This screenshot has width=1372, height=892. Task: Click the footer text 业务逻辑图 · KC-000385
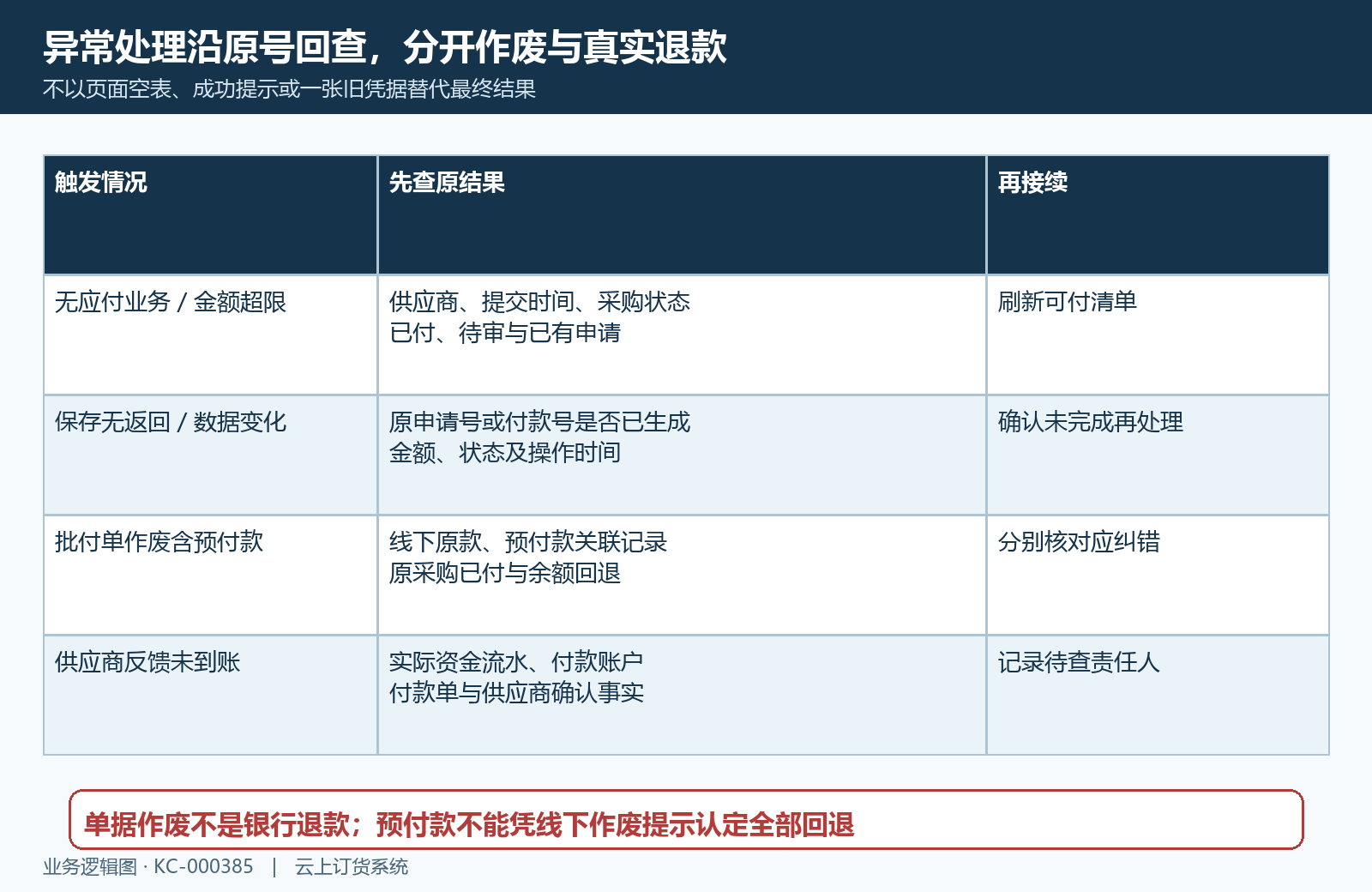[x=148, y=867]
